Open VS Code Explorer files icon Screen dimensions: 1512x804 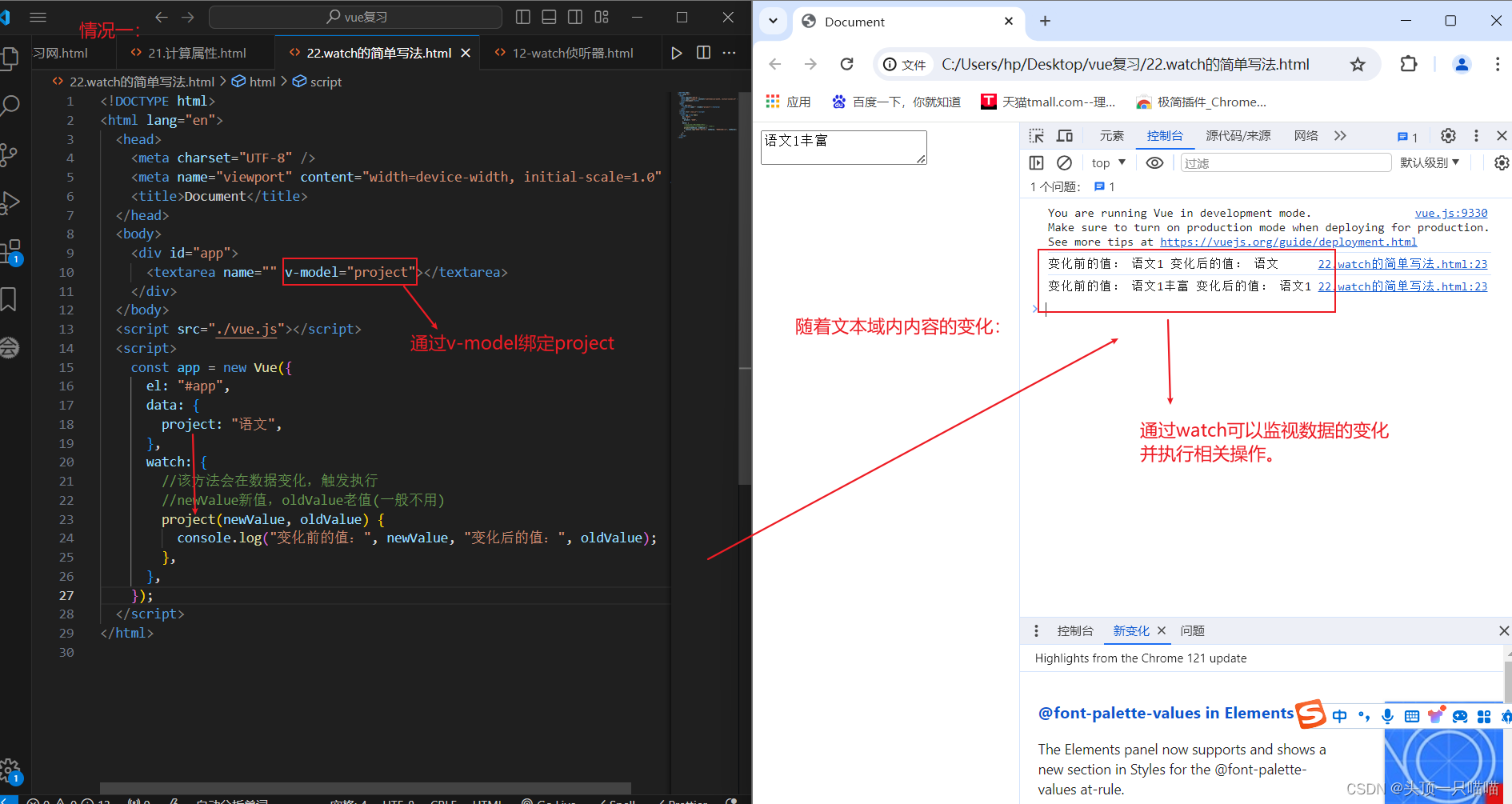pyautogui.click(x=10, y=58)
